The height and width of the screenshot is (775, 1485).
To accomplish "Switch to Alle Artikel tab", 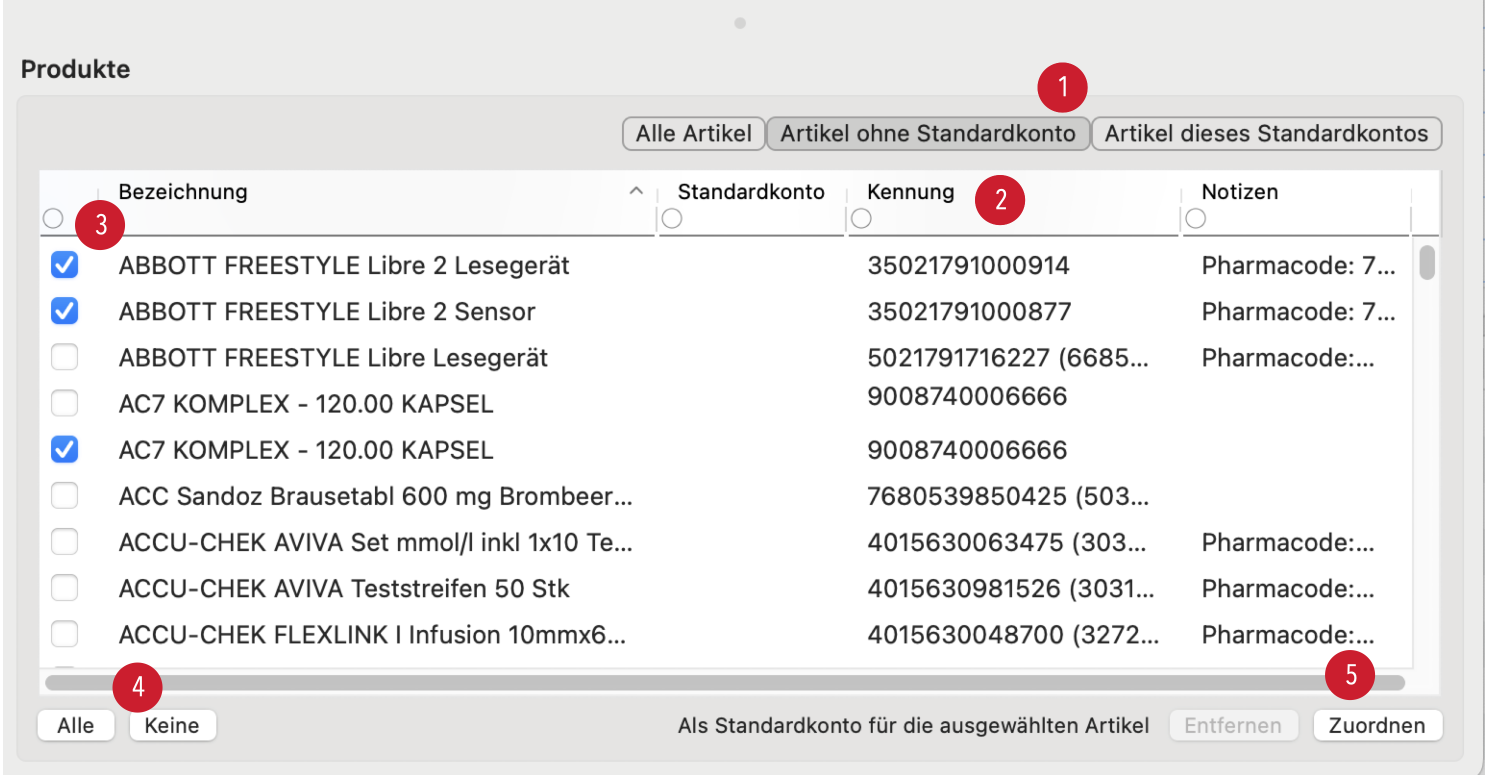I will 693,133.
